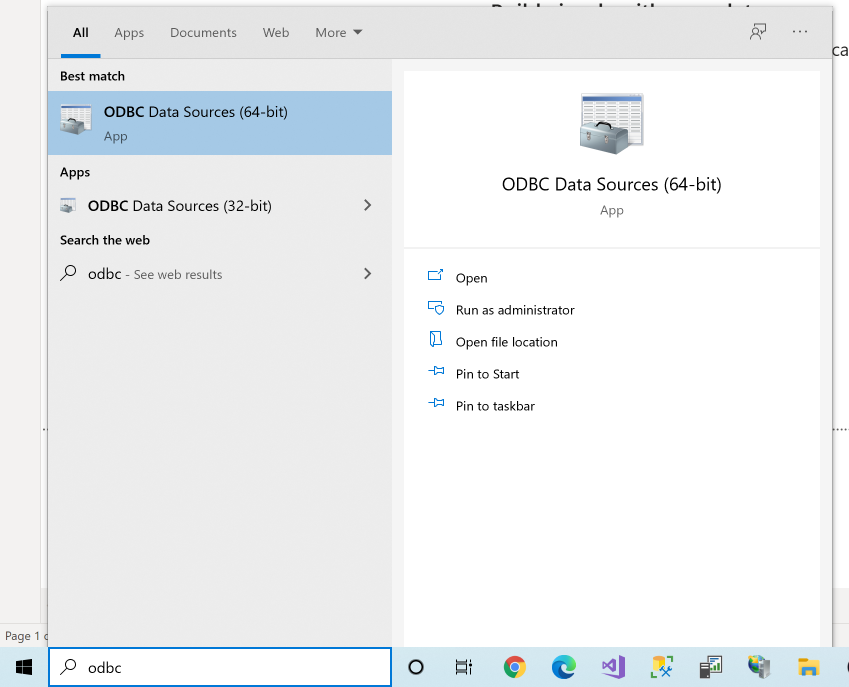
Task: Click ODBC Data Sources (64-bit) title in preview
Action: pyautogui.click(x=611, y=185)
